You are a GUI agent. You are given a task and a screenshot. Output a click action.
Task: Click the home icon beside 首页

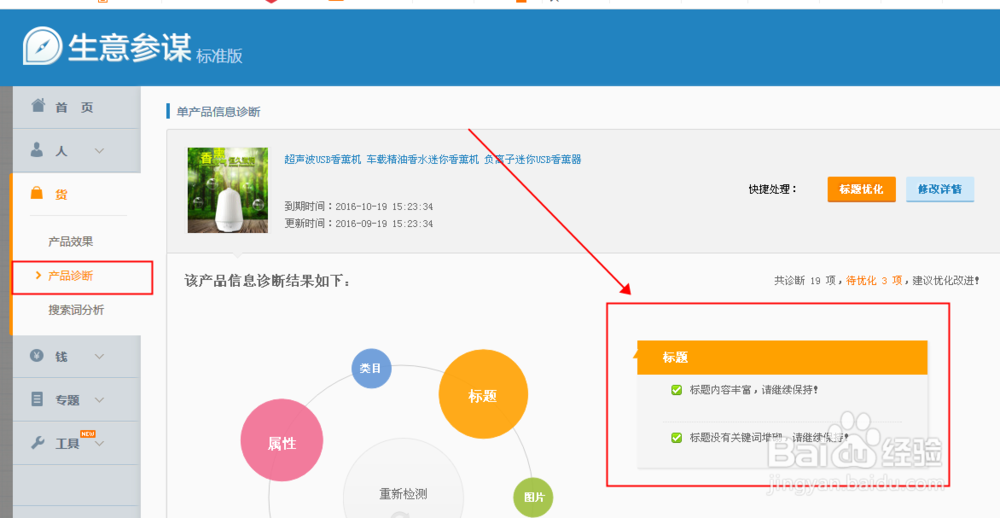point(38,105)
